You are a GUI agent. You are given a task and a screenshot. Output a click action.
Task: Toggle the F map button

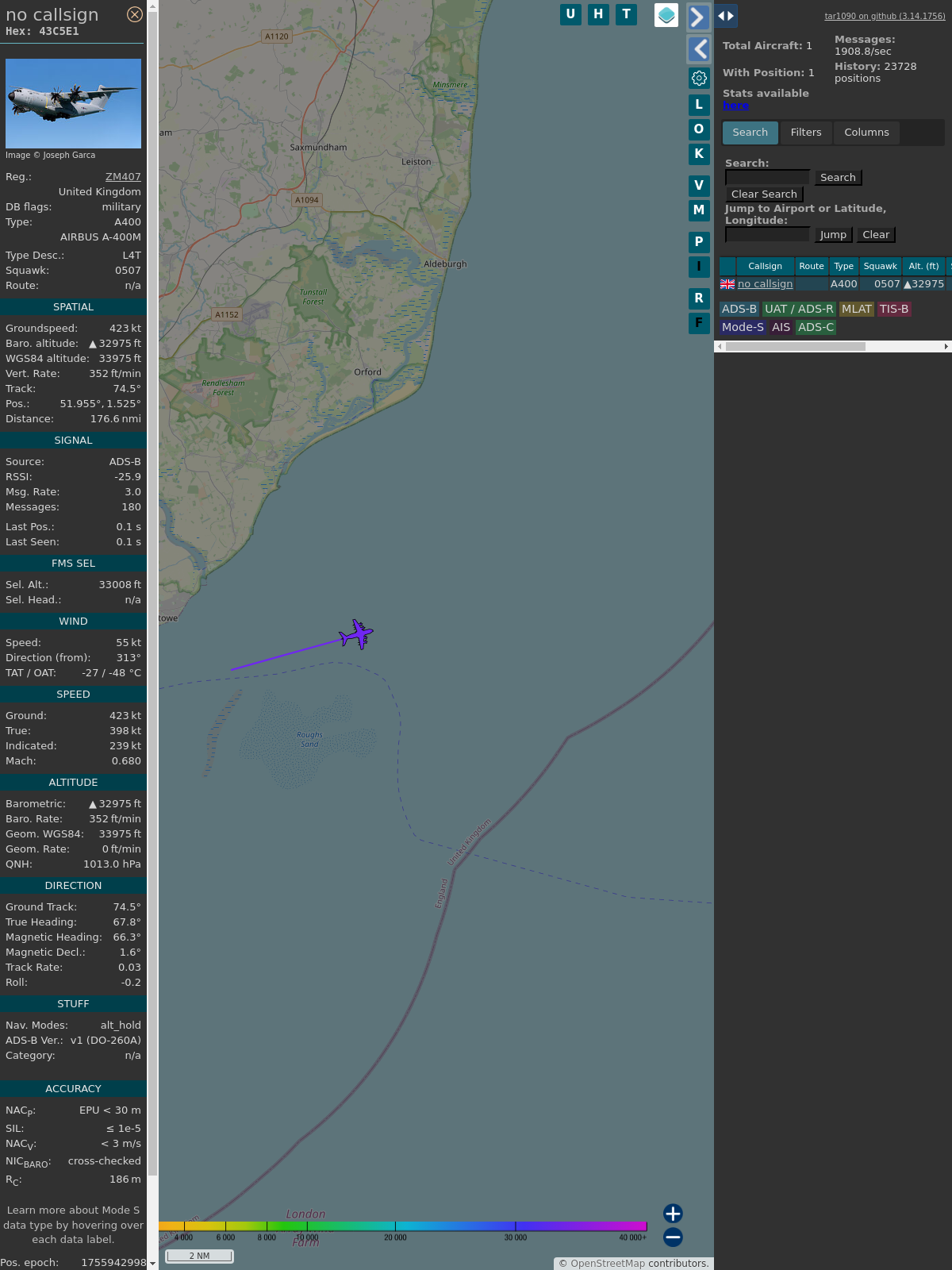pyautogui.click(x=699, y=323)
